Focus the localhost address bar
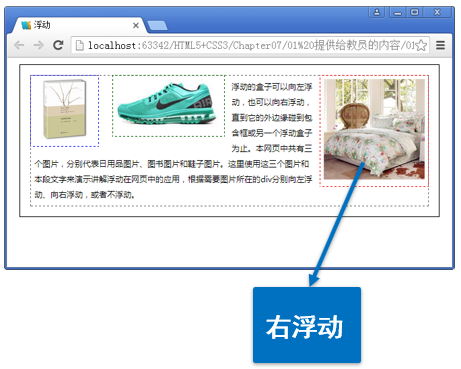 [x=250, y=45]
